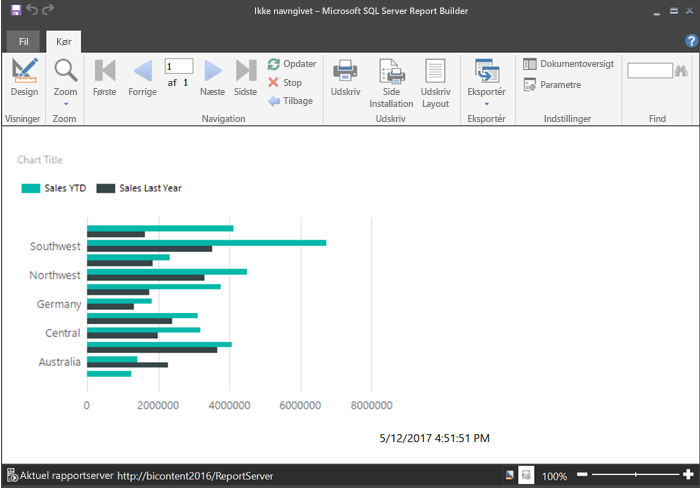The height and width of the screenshot is (488, 700).
Task: Go to the Næste (next) page
Action: tap(212, 77)
